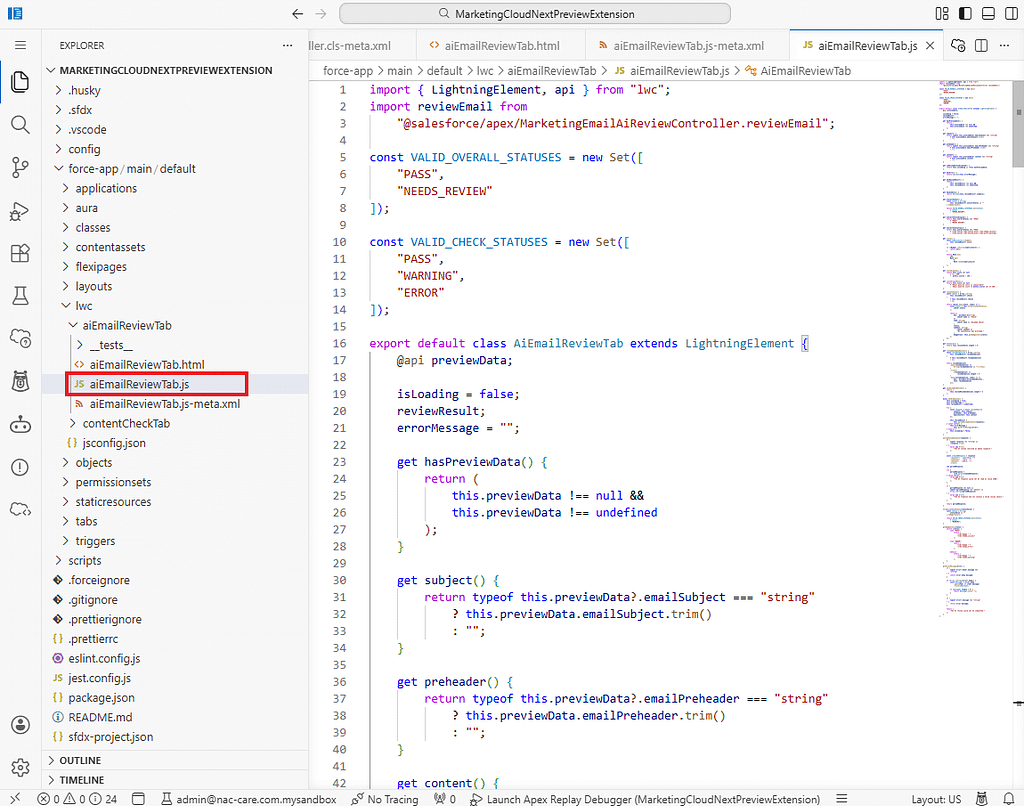Expand the contentCheckTab folder

126,423
